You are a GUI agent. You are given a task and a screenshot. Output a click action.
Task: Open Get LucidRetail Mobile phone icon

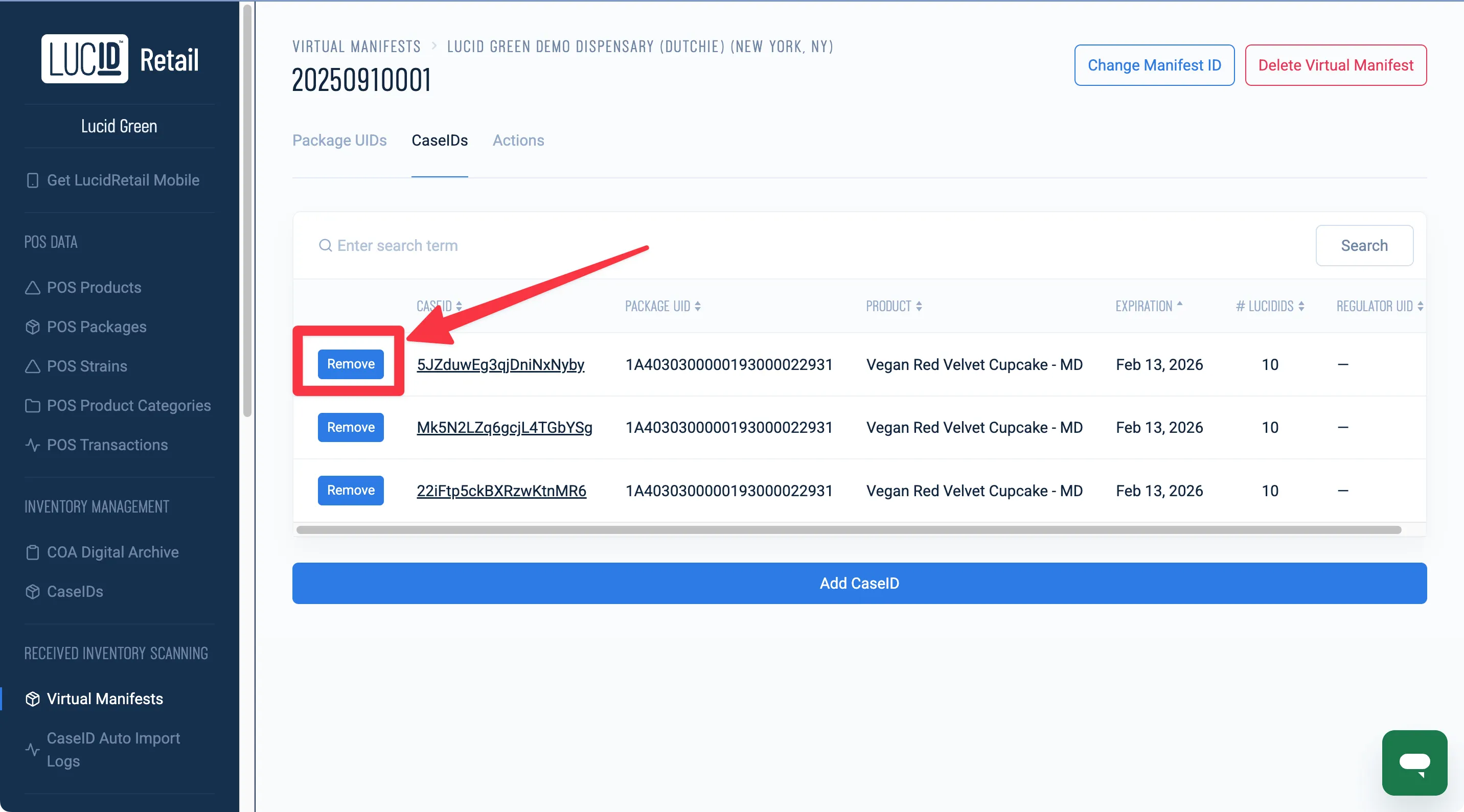(32, 180)
